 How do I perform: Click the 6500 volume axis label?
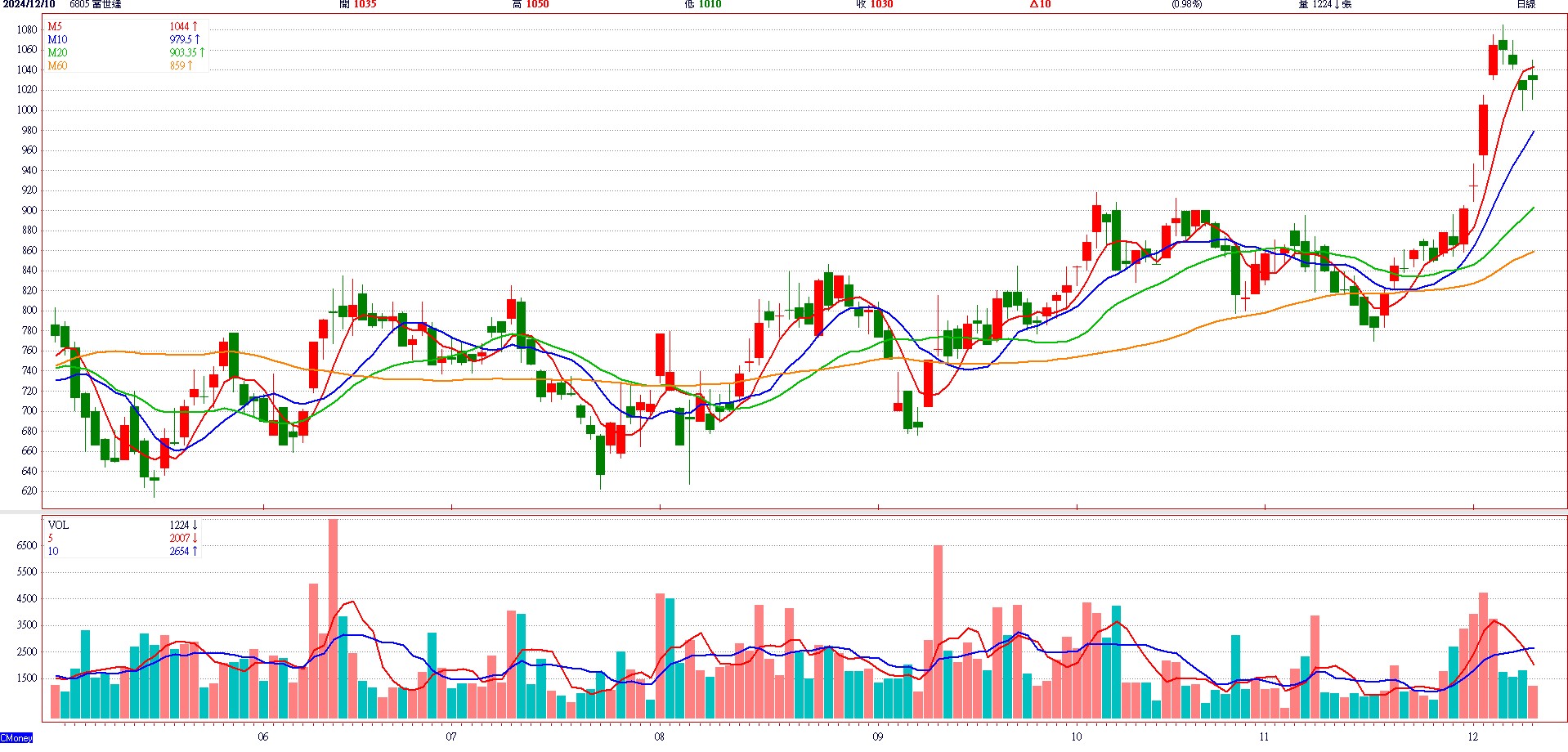tap(27, 545)
